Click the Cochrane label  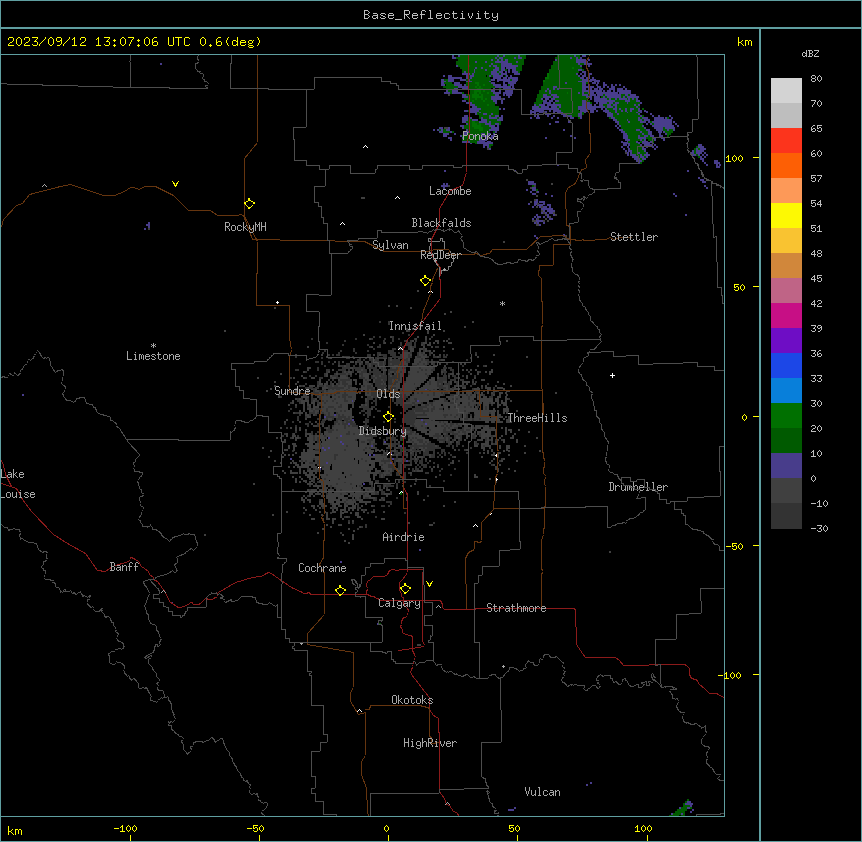coord(322,568)
